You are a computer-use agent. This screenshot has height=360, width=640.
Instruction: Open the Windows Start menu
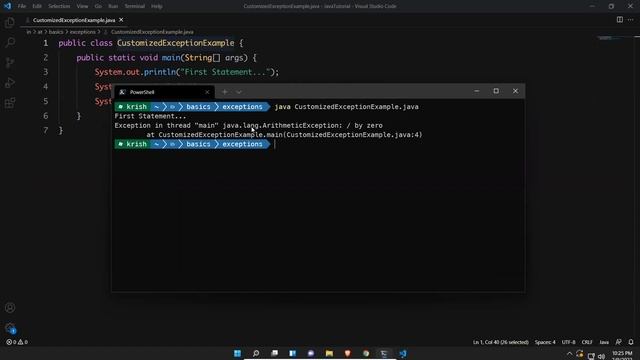(237, 353)
